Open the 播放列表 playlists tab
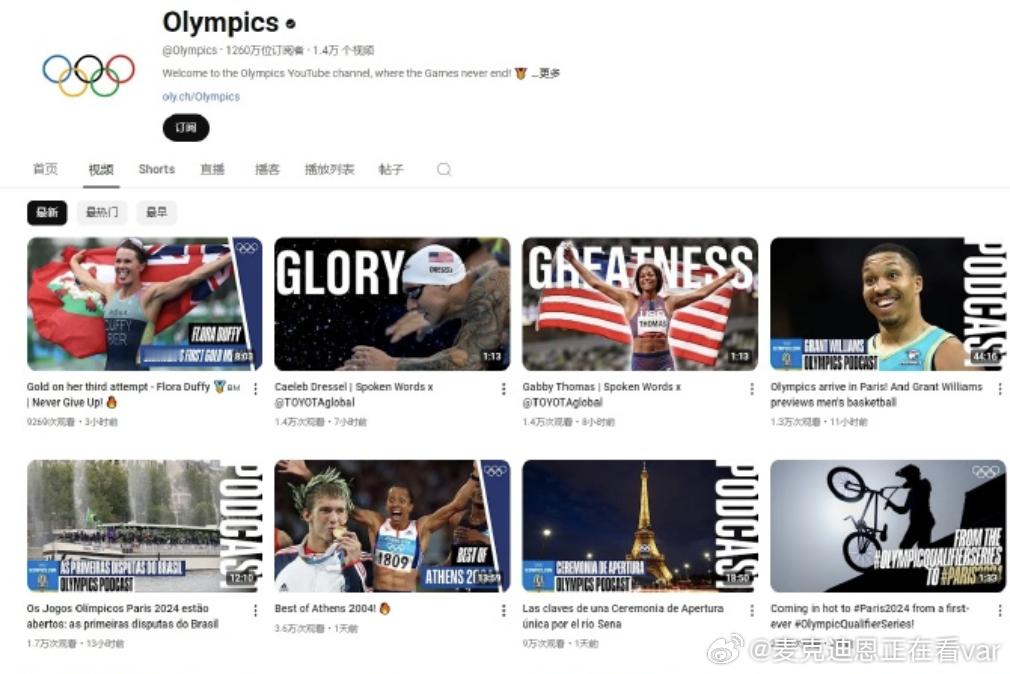The height and width of the screenshot is (674, 1010). click(x=329, y=169)
